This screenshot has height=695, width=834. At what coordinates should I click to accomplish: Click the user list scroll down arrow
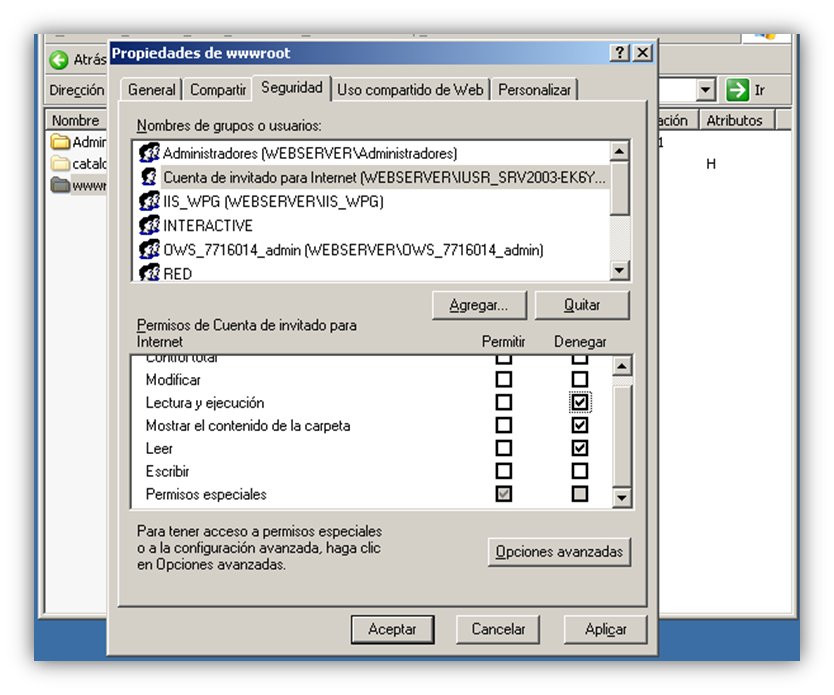[619, 270]
